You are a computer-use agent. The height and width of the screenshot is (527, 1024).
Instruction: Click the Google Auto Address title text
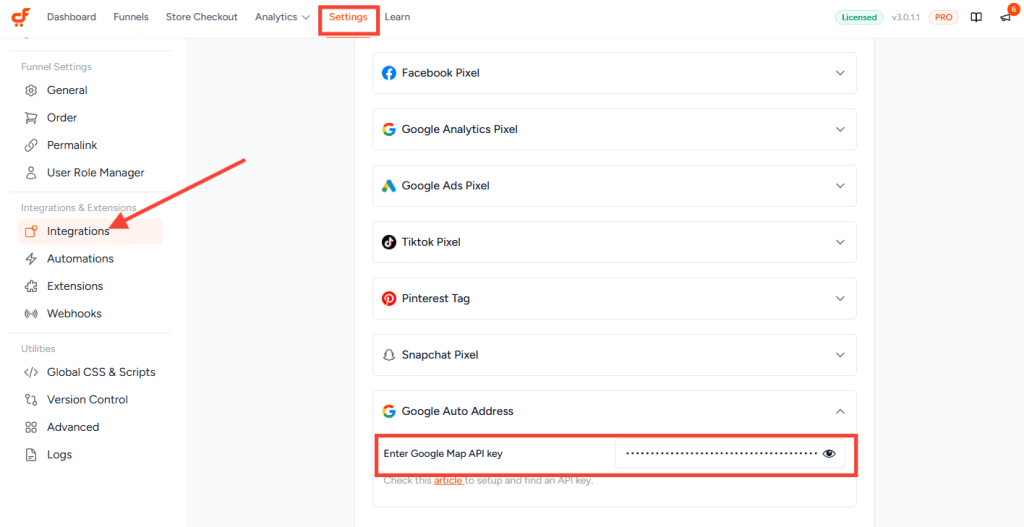coord(458,411)
